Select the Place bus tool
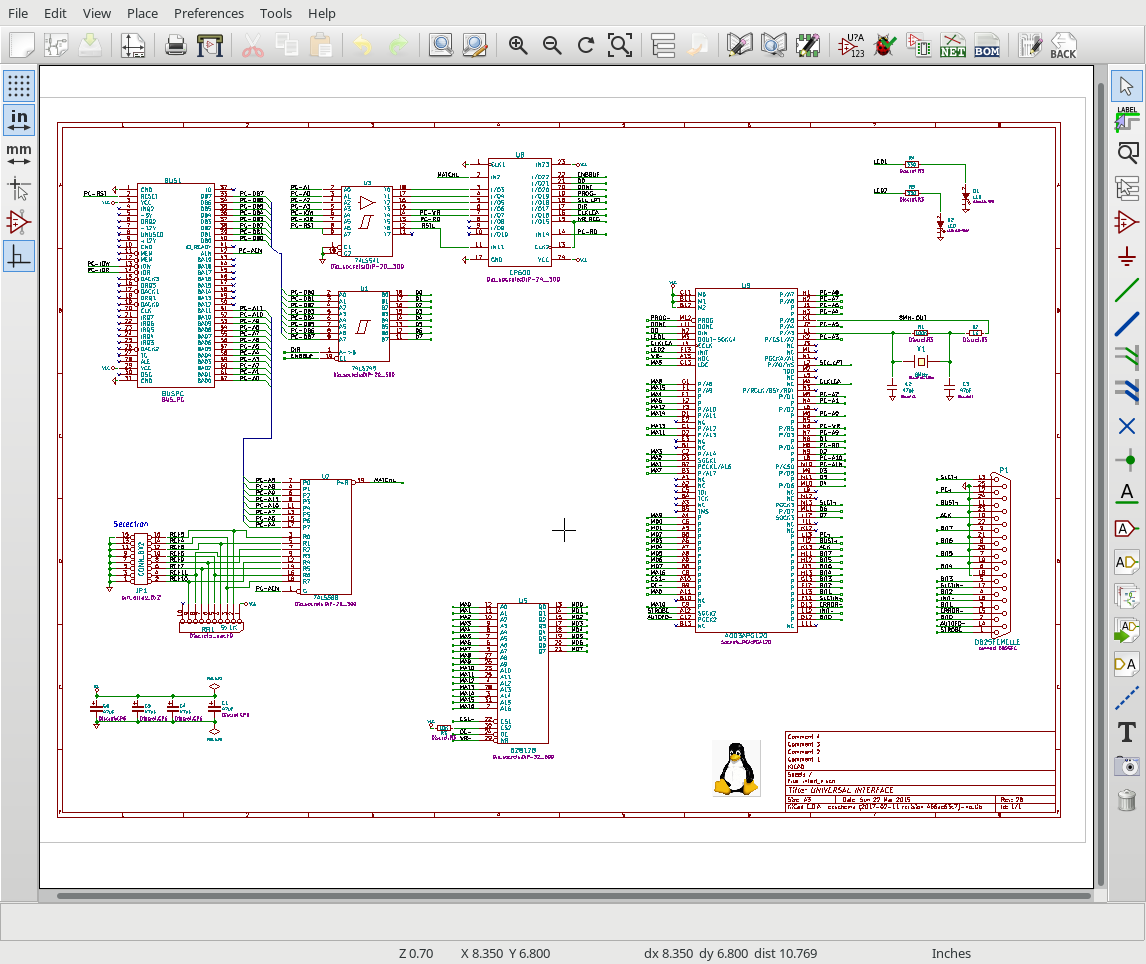 (1127, 324)
